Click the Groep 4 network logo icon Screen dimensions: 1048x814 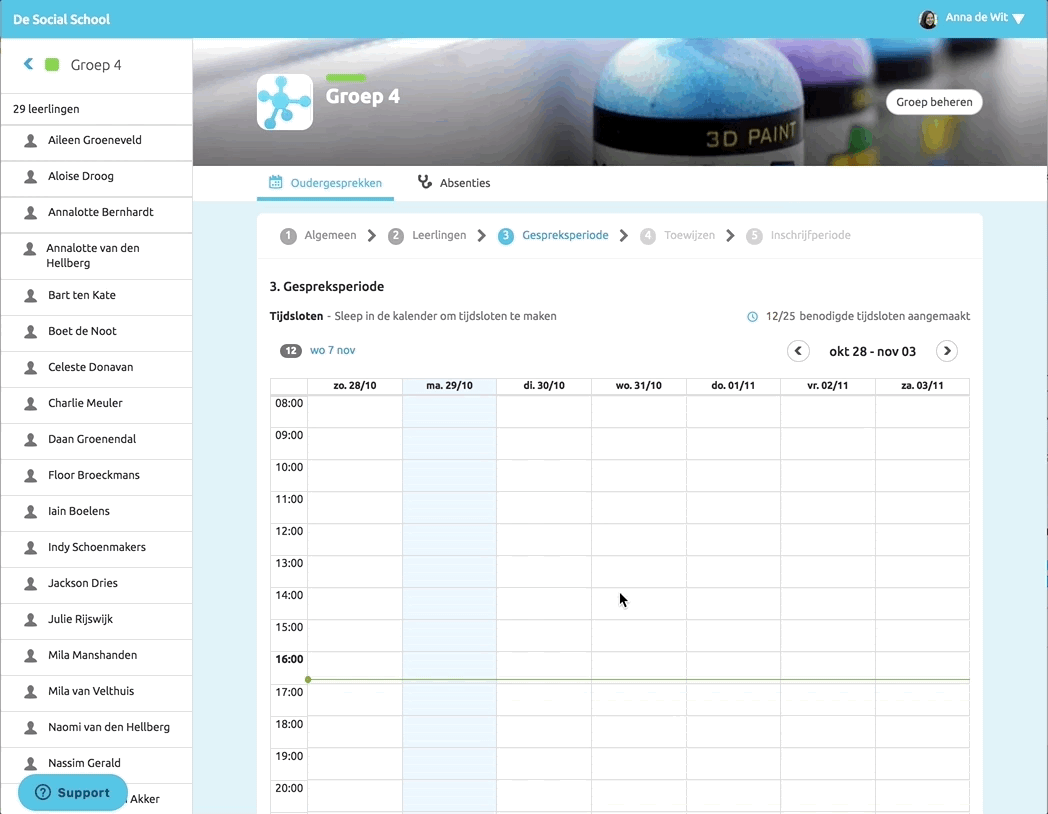(285, 102)
